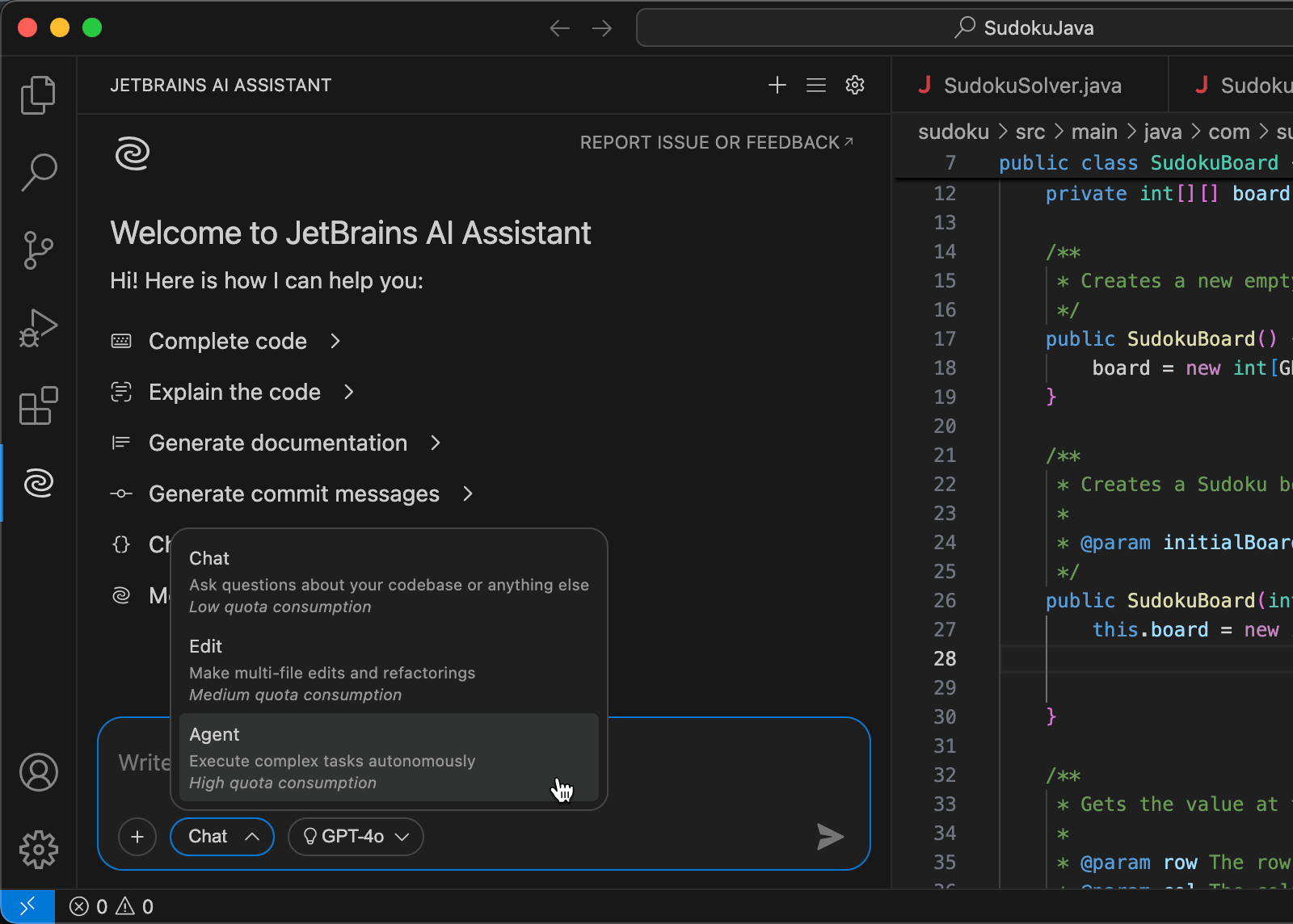Open the Search view icon
The image size is (1293, 924).
click(x=38, y=172)
